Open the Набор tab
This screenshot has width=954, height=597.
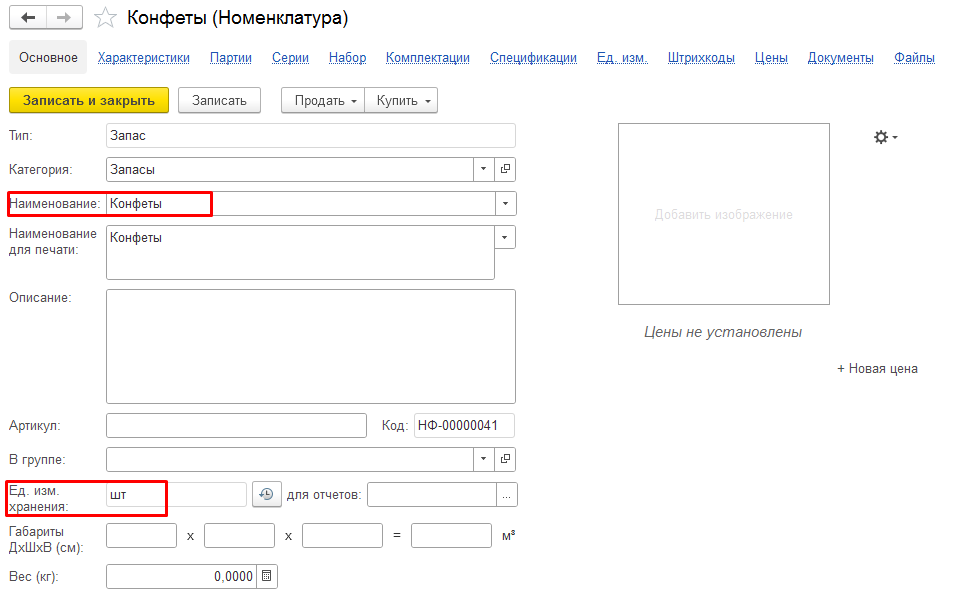[x=347, y=57]
